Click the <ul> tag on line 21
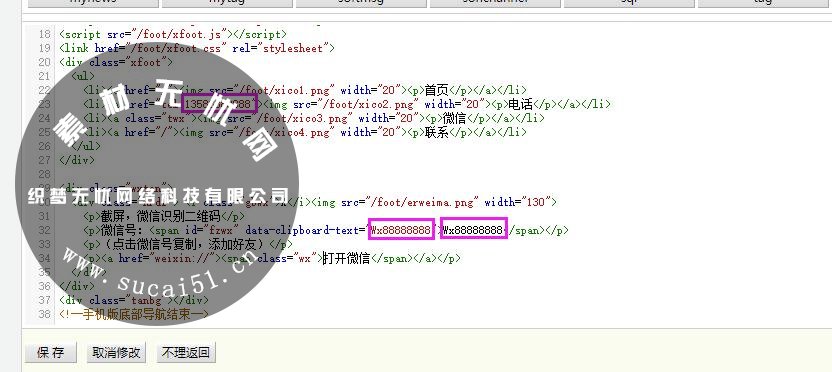 pos(83,76)
